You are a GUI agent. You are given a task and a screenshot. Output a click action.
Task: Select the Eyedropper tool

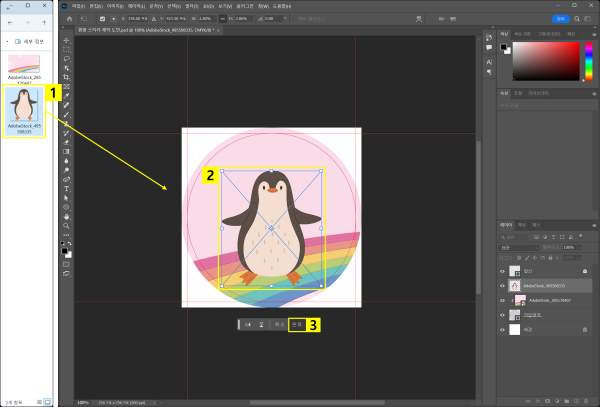66,95
